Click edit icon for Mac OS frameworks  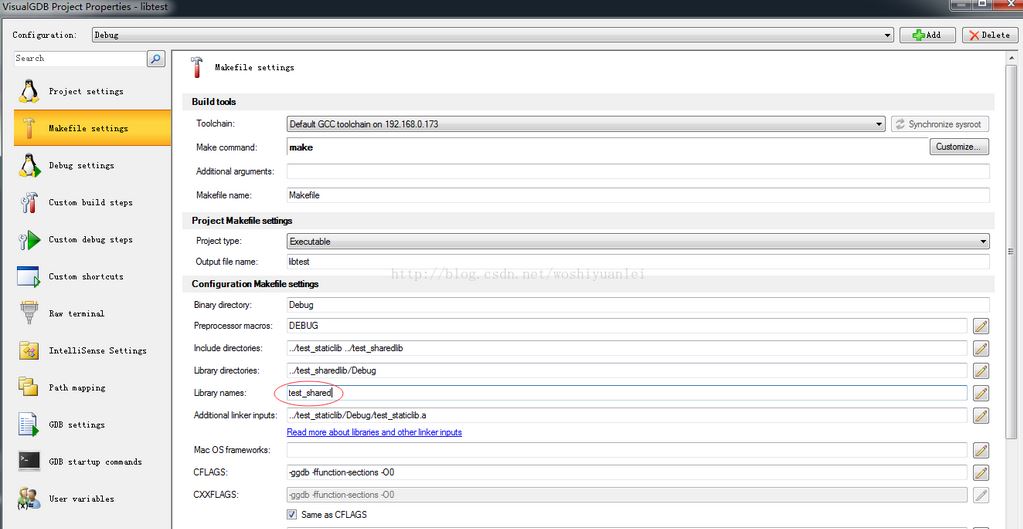(x=981, y=450)
